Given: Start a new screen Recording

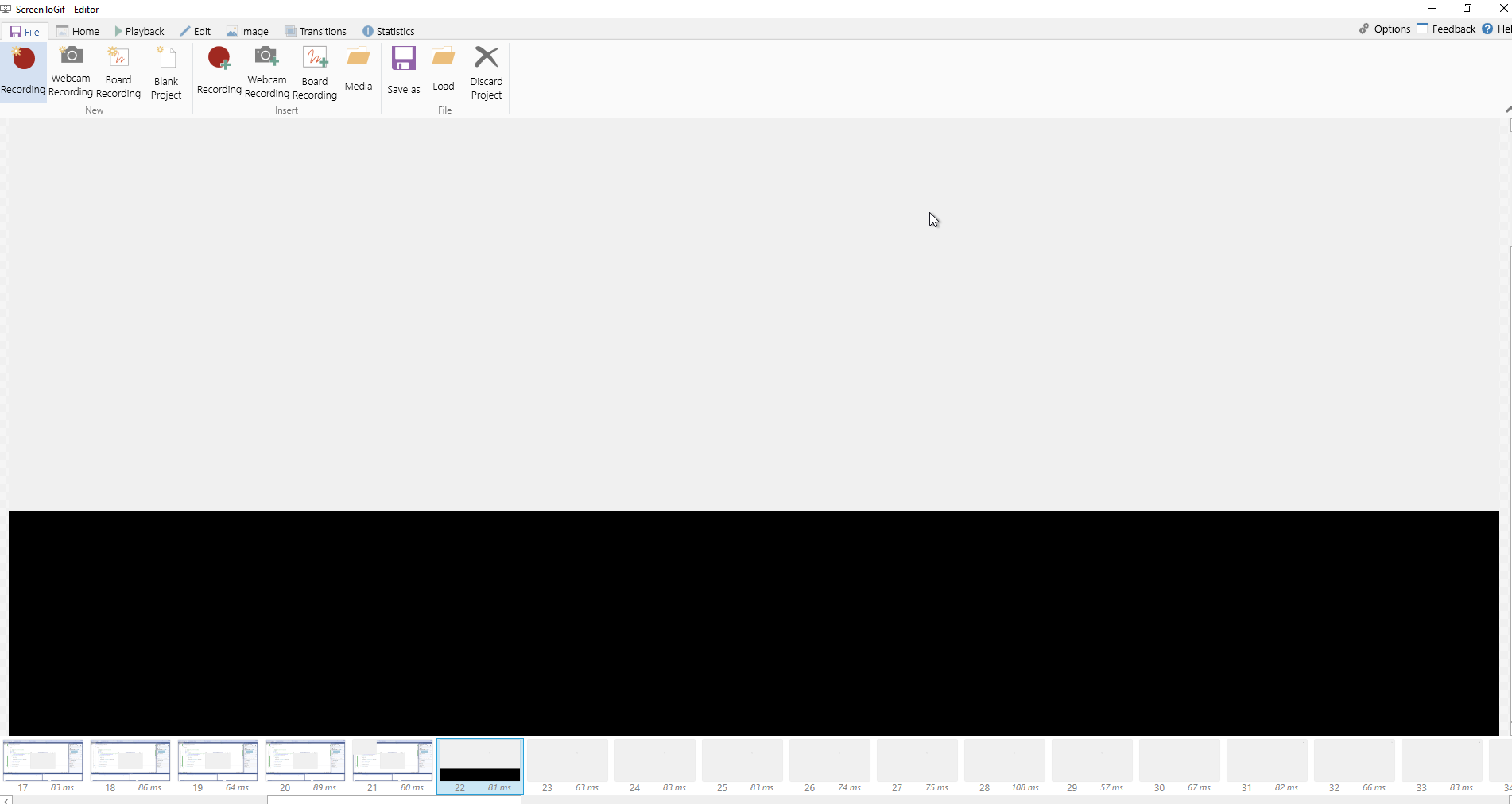Looking at the screenshot, I should [23, 70].
